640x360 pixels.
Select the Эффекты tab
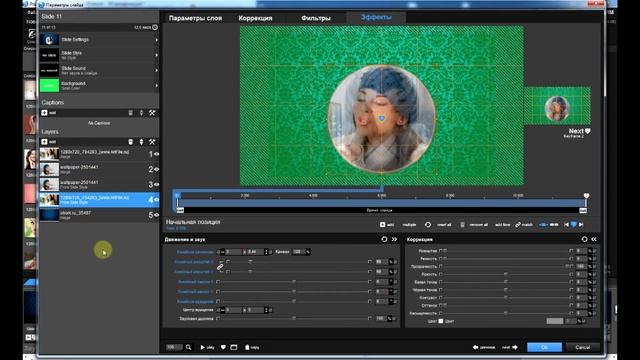point(376,17)
